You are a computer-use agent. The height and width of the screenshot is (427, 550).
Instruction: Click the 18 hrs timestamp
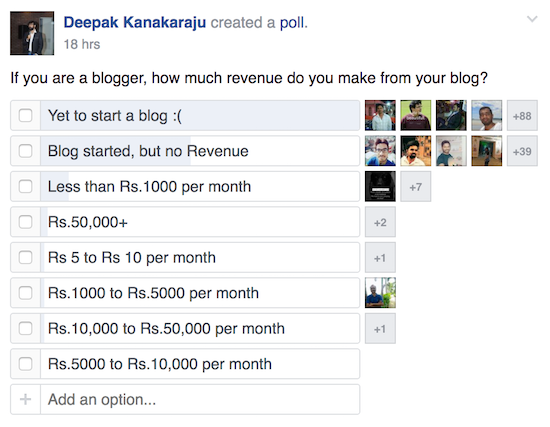(82, 45)
